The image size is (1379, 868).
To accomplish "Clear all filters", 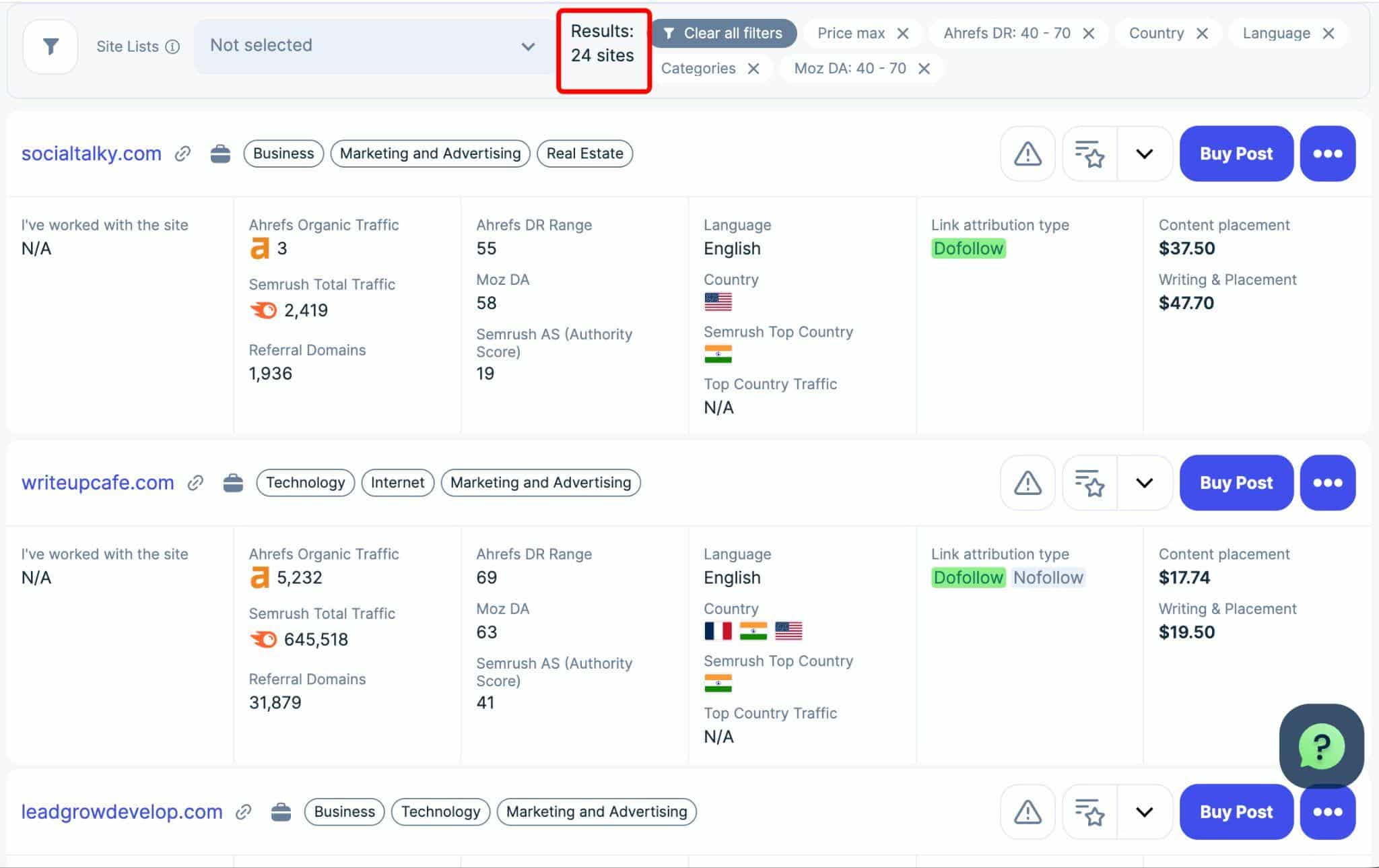I will click(x=722, y=33).
